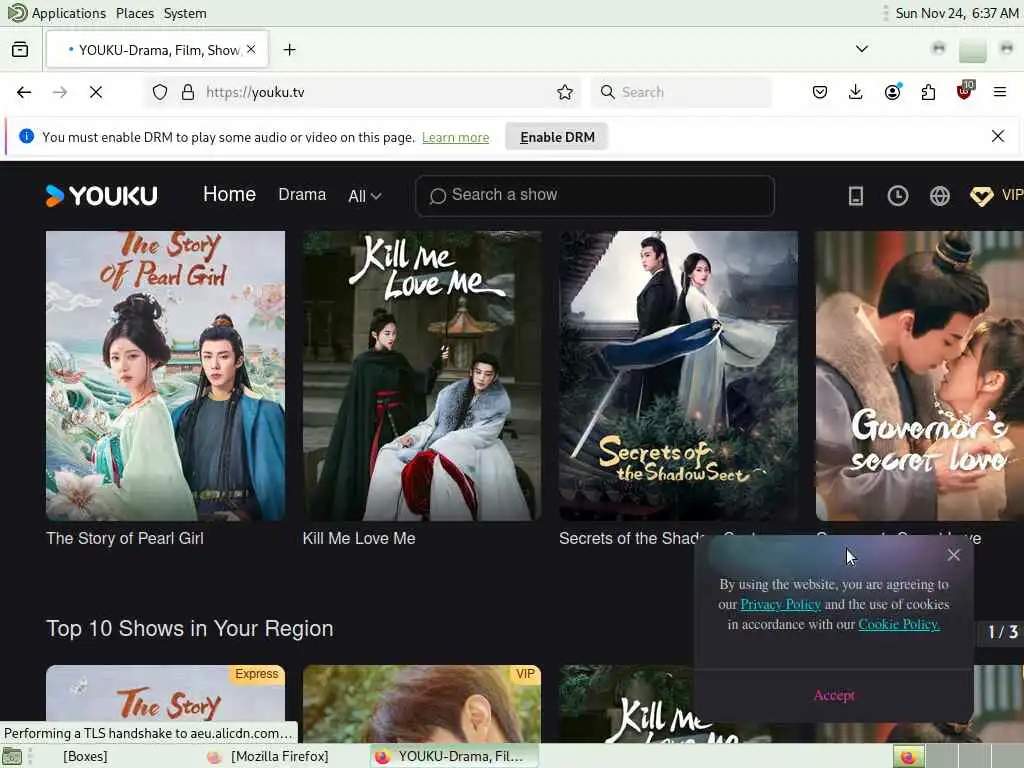Switch to Mozilla Firefox taskbar entry

click(268, 756)
